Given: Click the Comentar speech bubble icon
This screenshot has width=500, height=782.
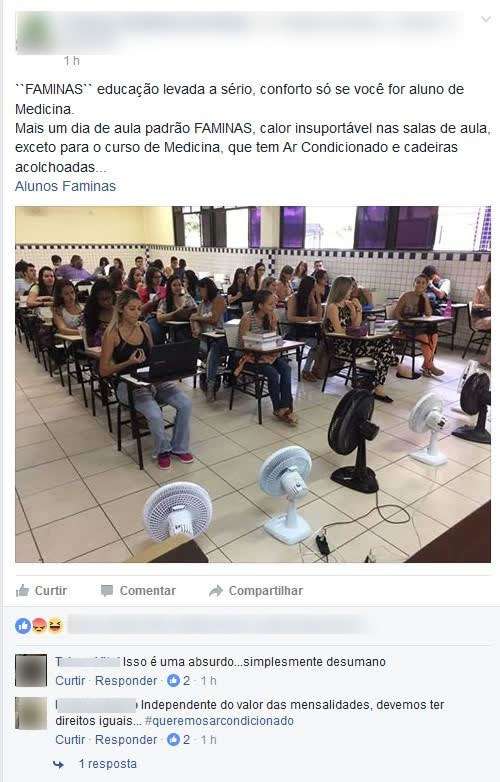Looking at the screenshot, I should click(x=107, y=590).
